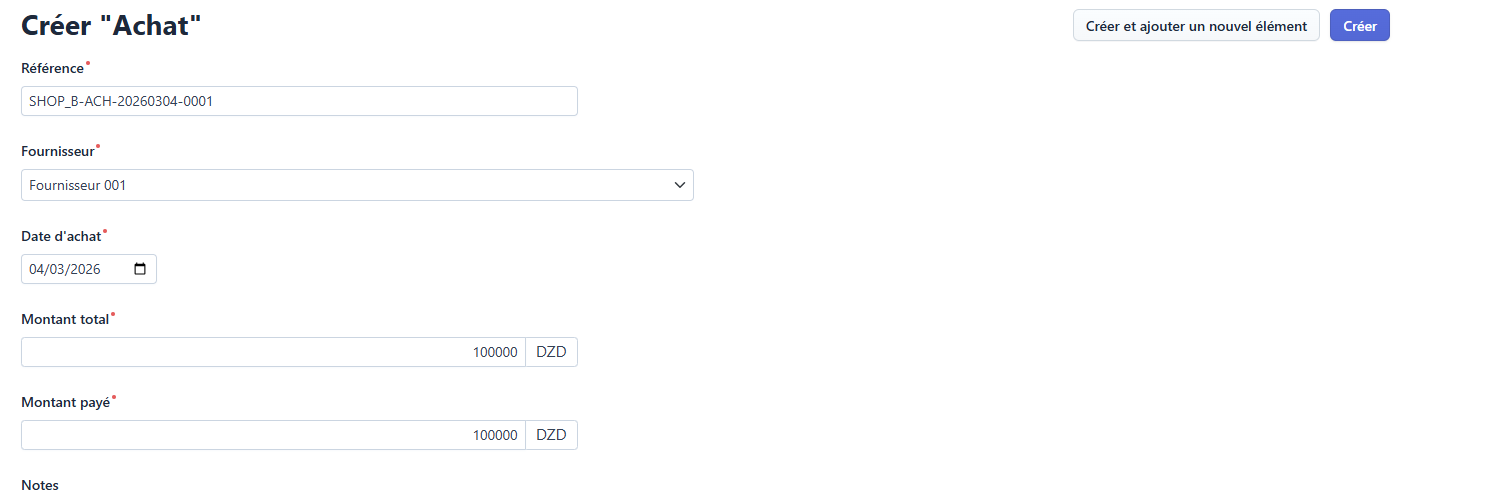Image resolution: width=1508 pixels, height=497 pixels.
Task: Click the Créer button
Action: (x=1359, y=26)
